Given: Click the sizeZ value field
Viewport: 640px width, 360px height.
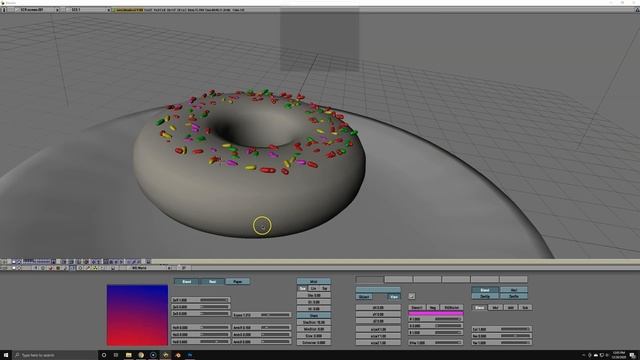Looking at the screenshot, I should (x=378, y=343).
